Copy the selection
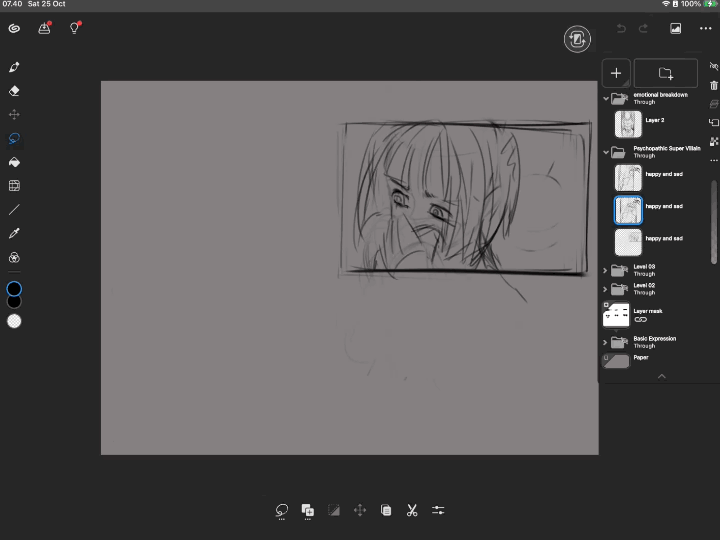This screenshot has height=540, width=720. (x=386, y=510)
